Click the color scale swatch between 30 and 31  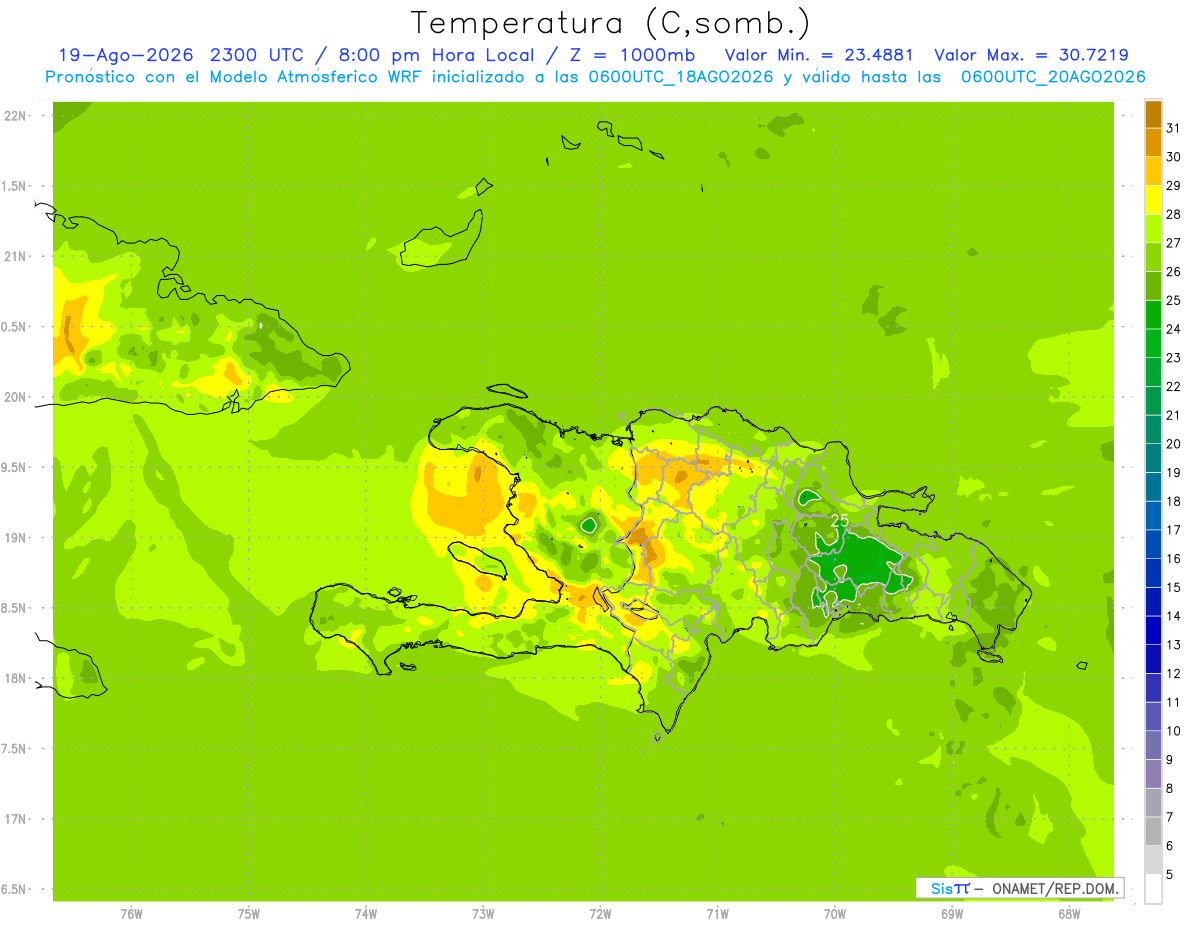(x=1153, y=142)
